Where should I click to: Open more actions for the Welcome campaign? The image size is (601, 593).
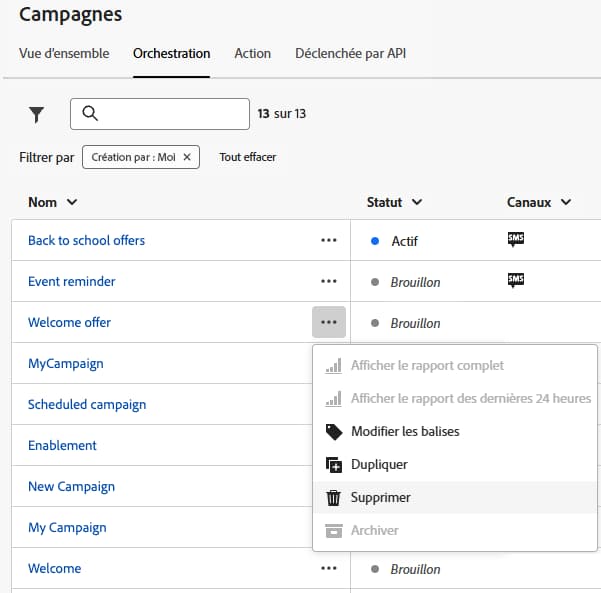(x=328, y=568)
